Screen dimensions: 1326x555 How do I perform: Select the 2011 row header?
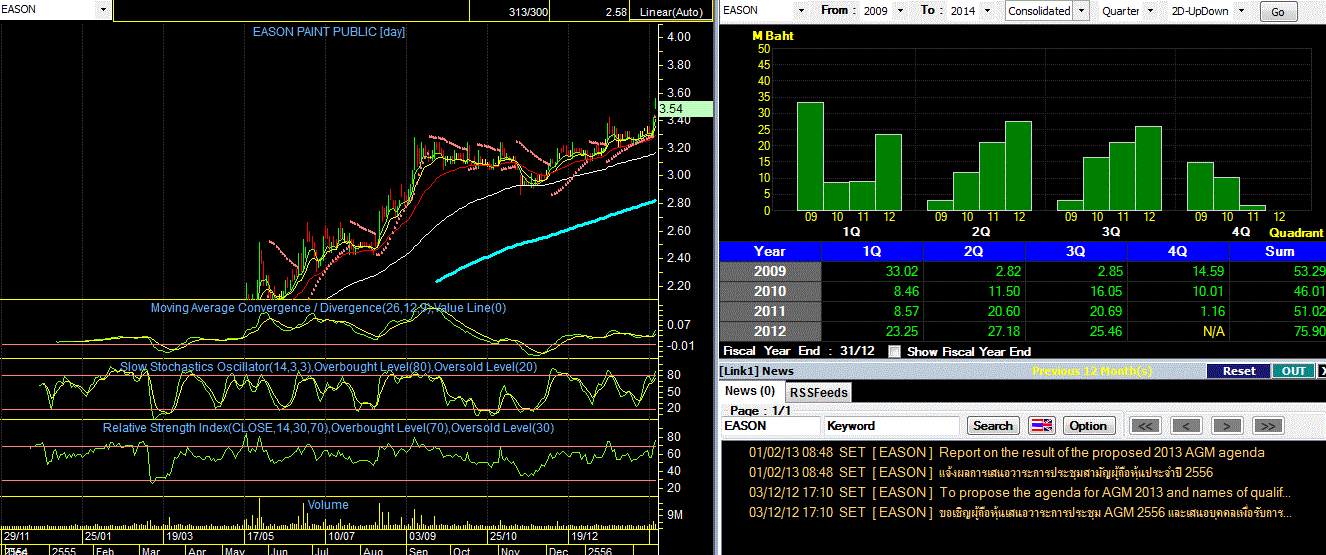[x=769, y=311]
